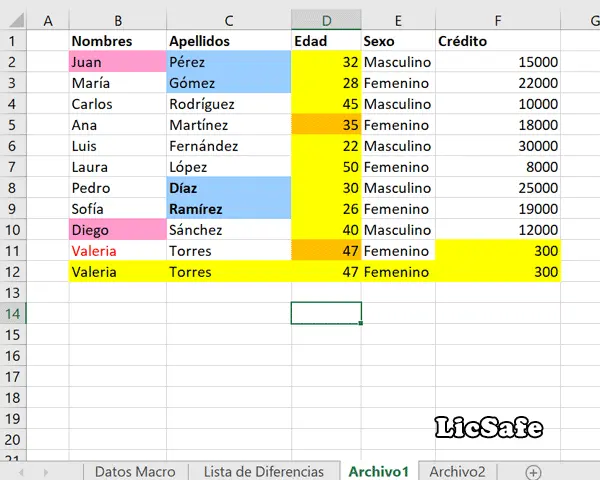The height and width of the screenshot is (480, 600).
Task: Go to previous sheet using left arrow
Action: (21, 472)
